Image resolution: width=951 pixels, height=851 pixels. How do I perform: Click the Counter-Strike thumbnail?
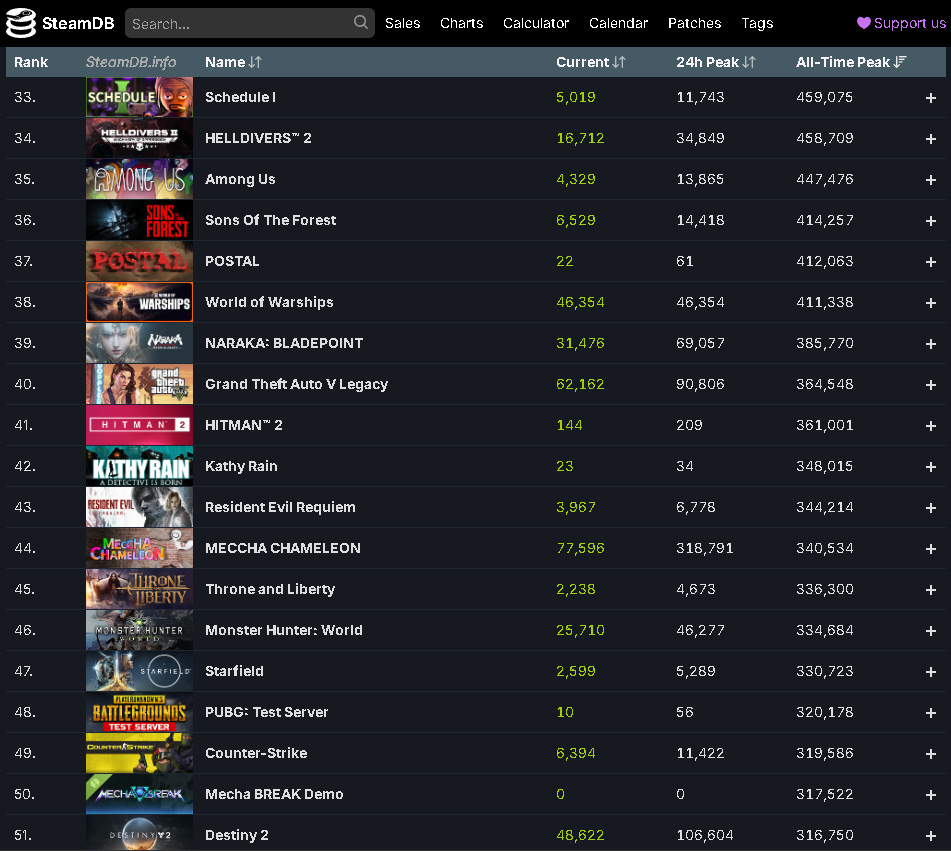click(139, 753)
